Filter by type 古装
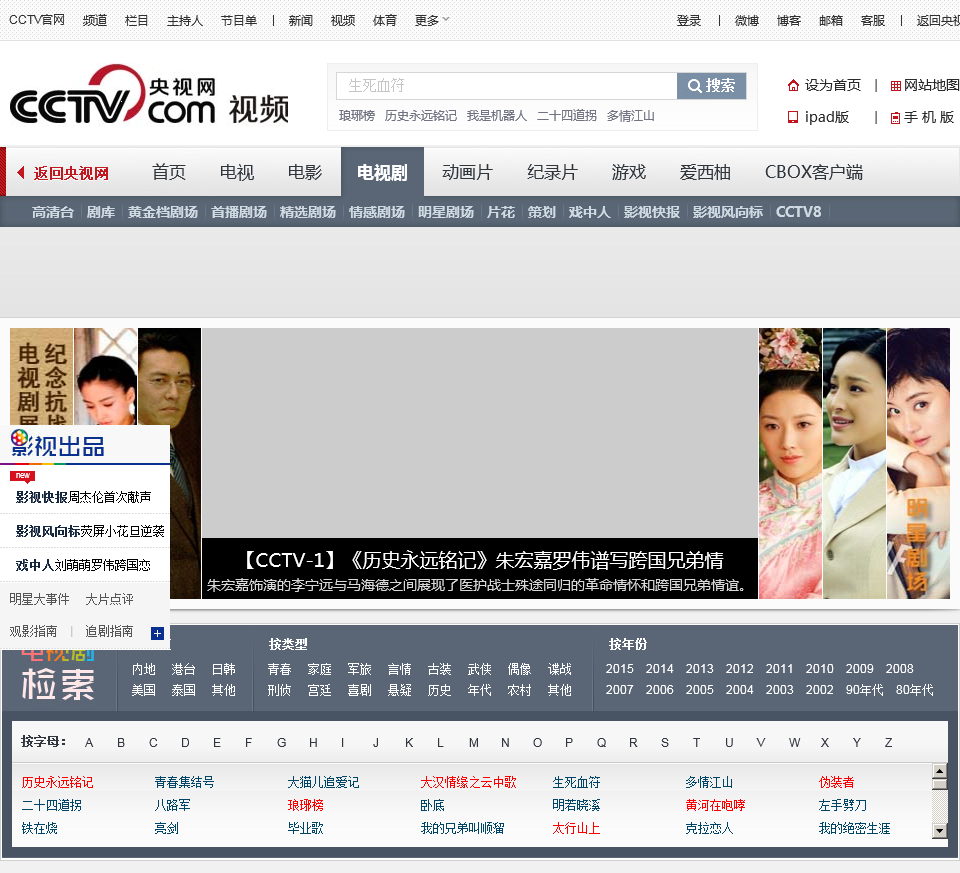960x873 pixels. tap(440, 669)
